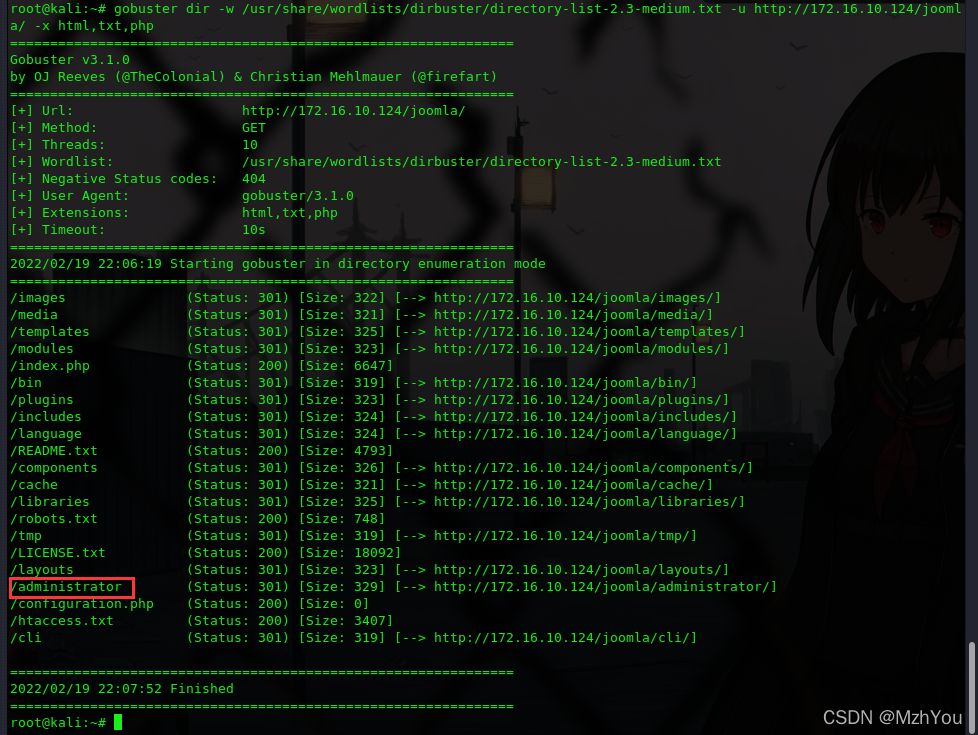
Task: Click the /README.txt result entry
Action: point(54,451)
